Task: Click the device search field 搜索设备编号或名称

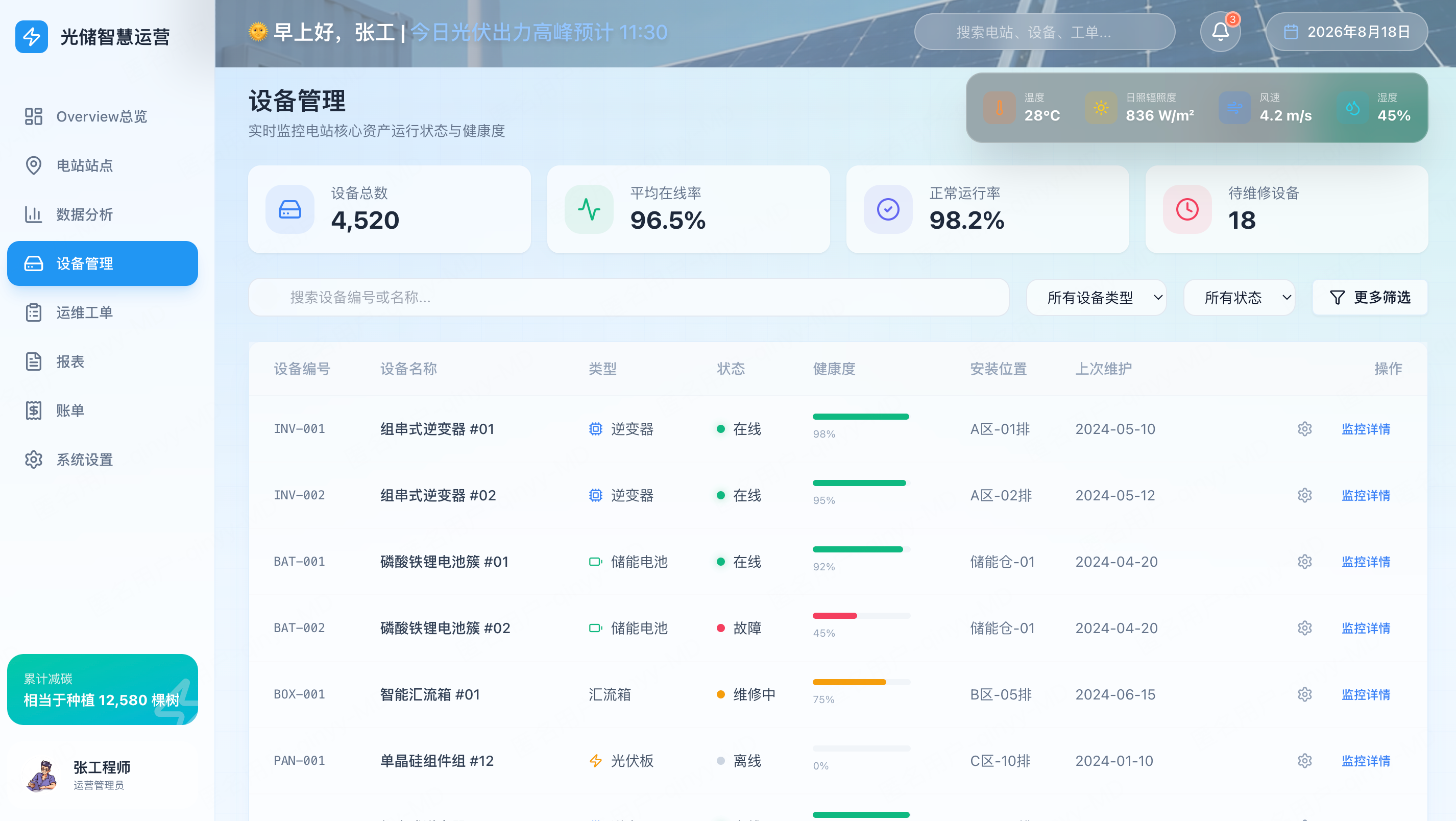Action: tap(628, 298)
